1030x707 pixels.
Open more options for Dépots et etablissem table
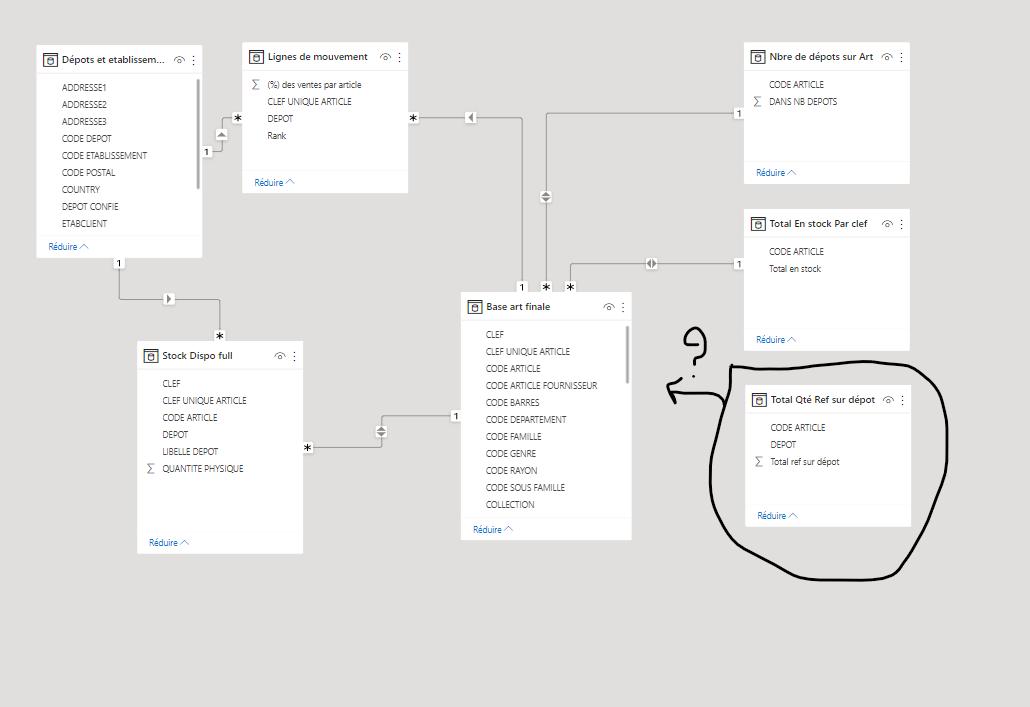pyautogui.click(x=194, y=60)
